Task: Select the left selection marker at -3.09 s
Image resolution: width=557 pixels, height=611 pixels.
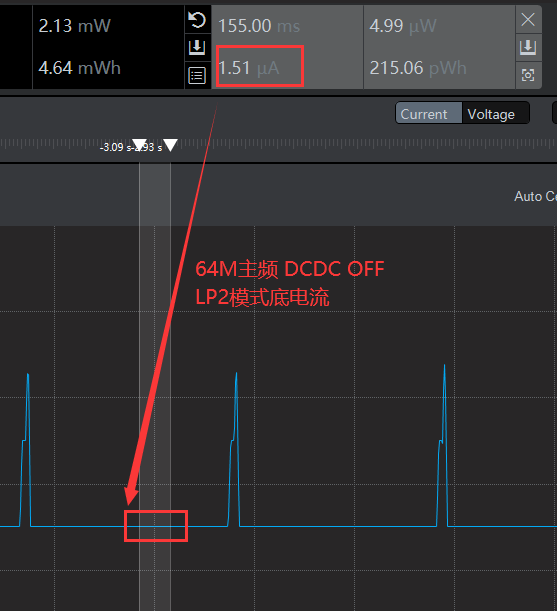Action: click(139, 145)
